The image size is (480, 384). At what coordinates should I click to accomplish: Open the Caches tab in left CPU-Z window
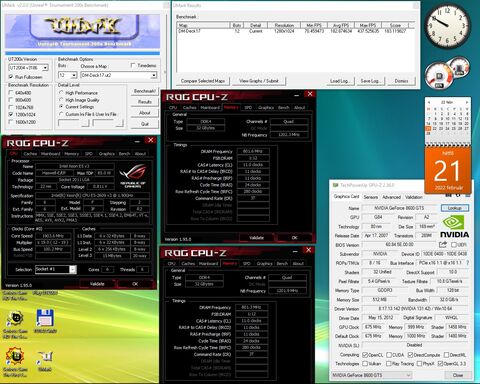30,154
